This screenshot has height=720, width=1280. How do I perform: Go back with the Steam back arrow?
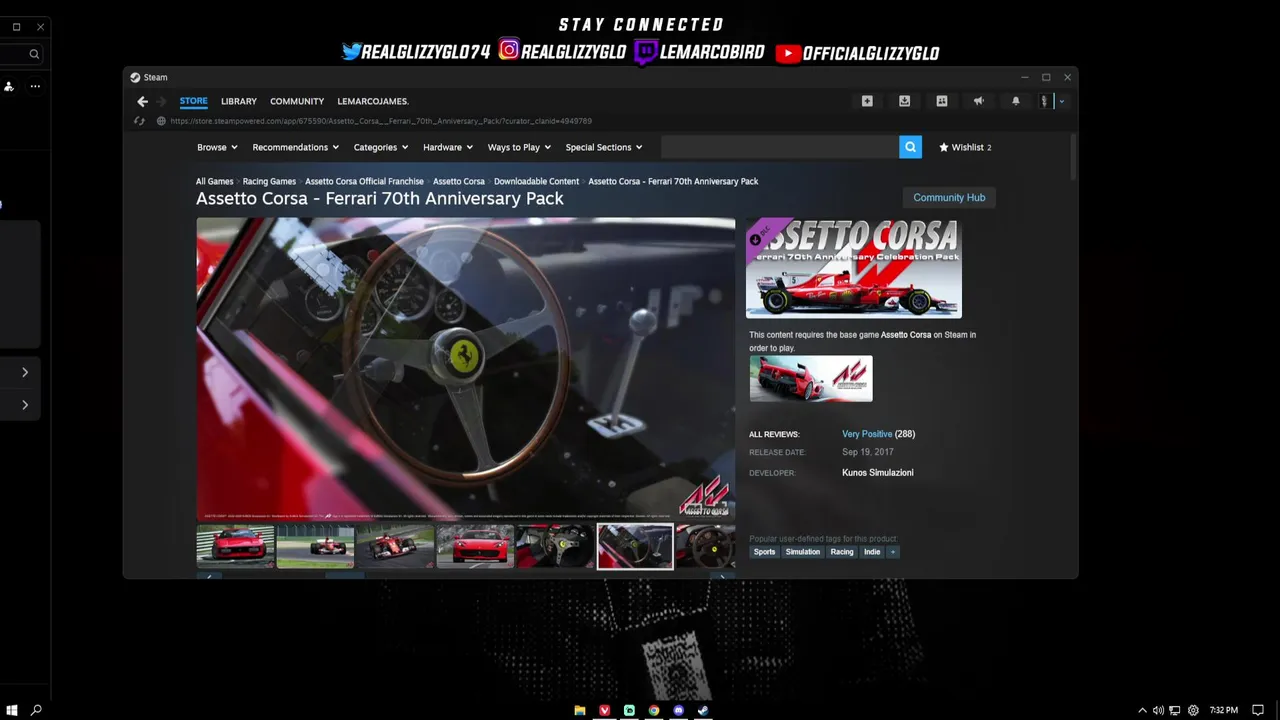point(142,101)
